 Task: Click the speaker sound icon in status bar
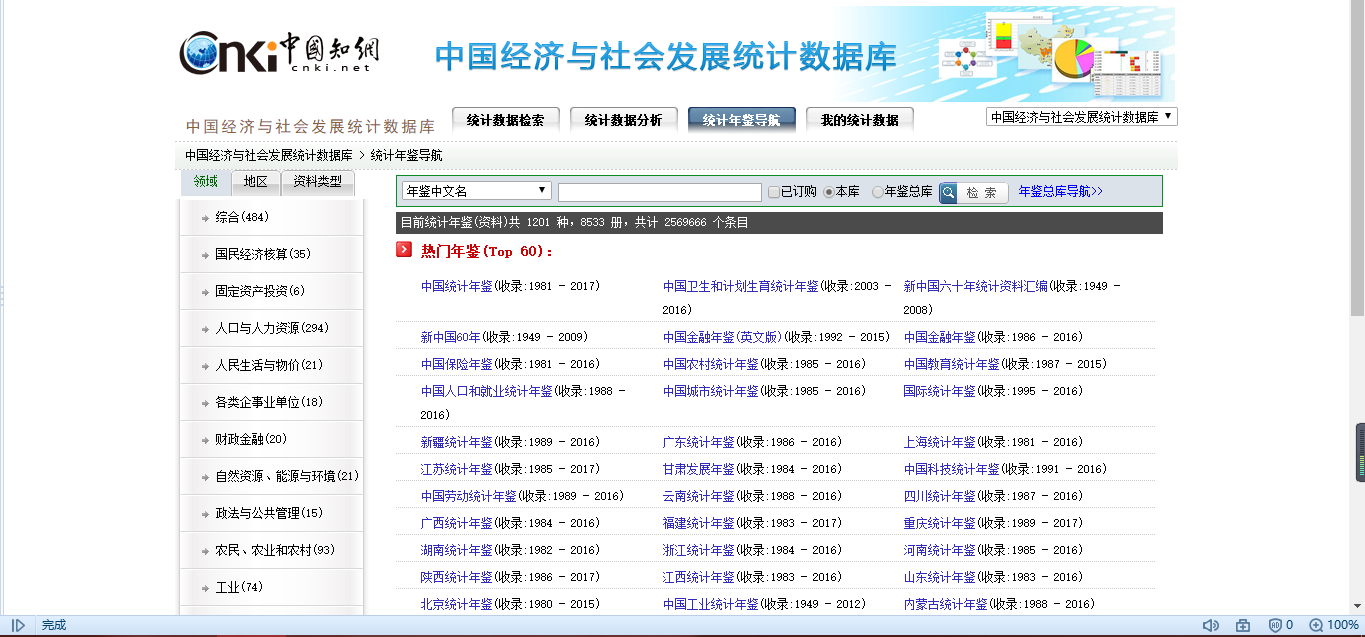point(1211,625)
